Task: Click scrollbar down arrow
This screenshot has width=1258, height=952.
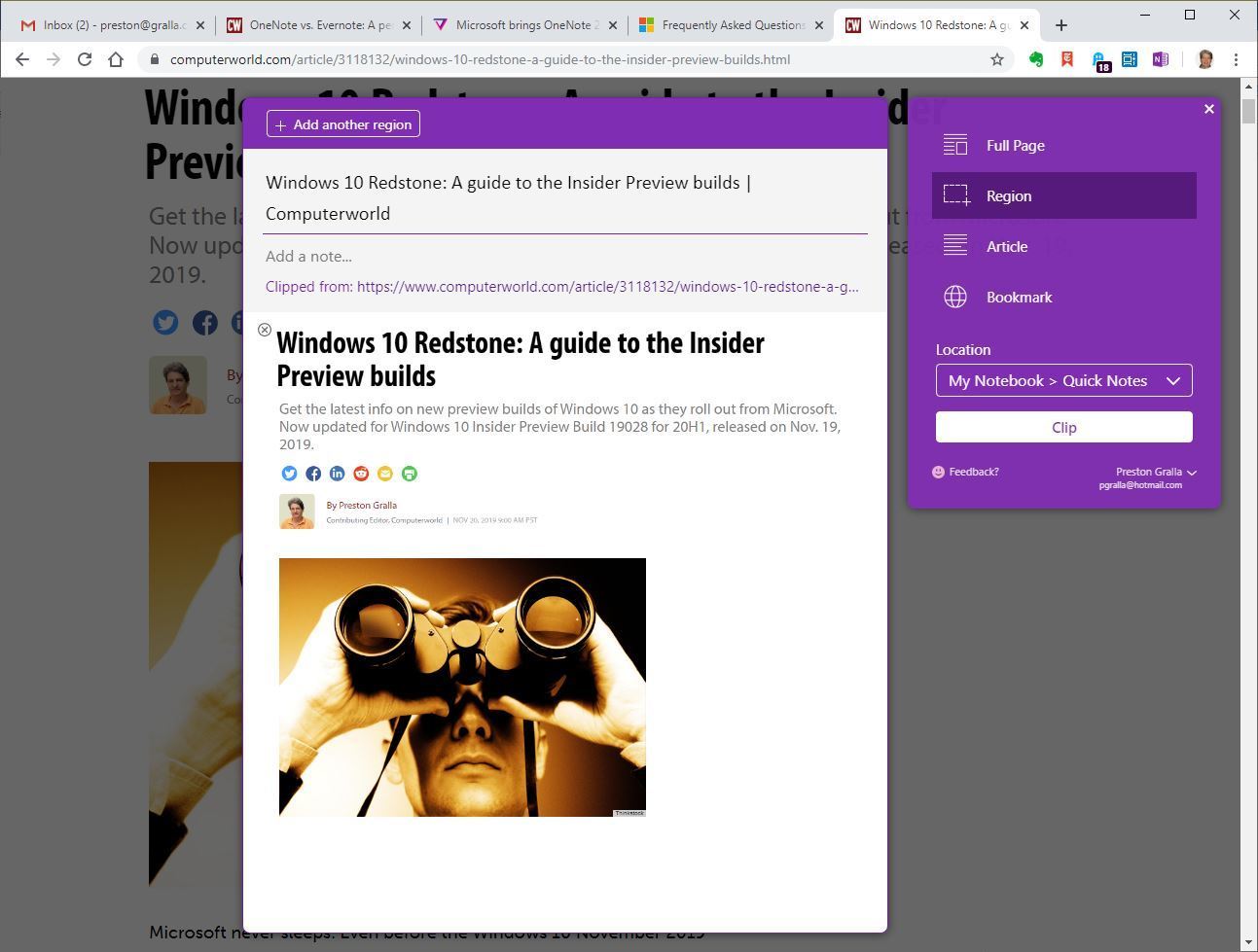Action: [x=1249, y=942]
